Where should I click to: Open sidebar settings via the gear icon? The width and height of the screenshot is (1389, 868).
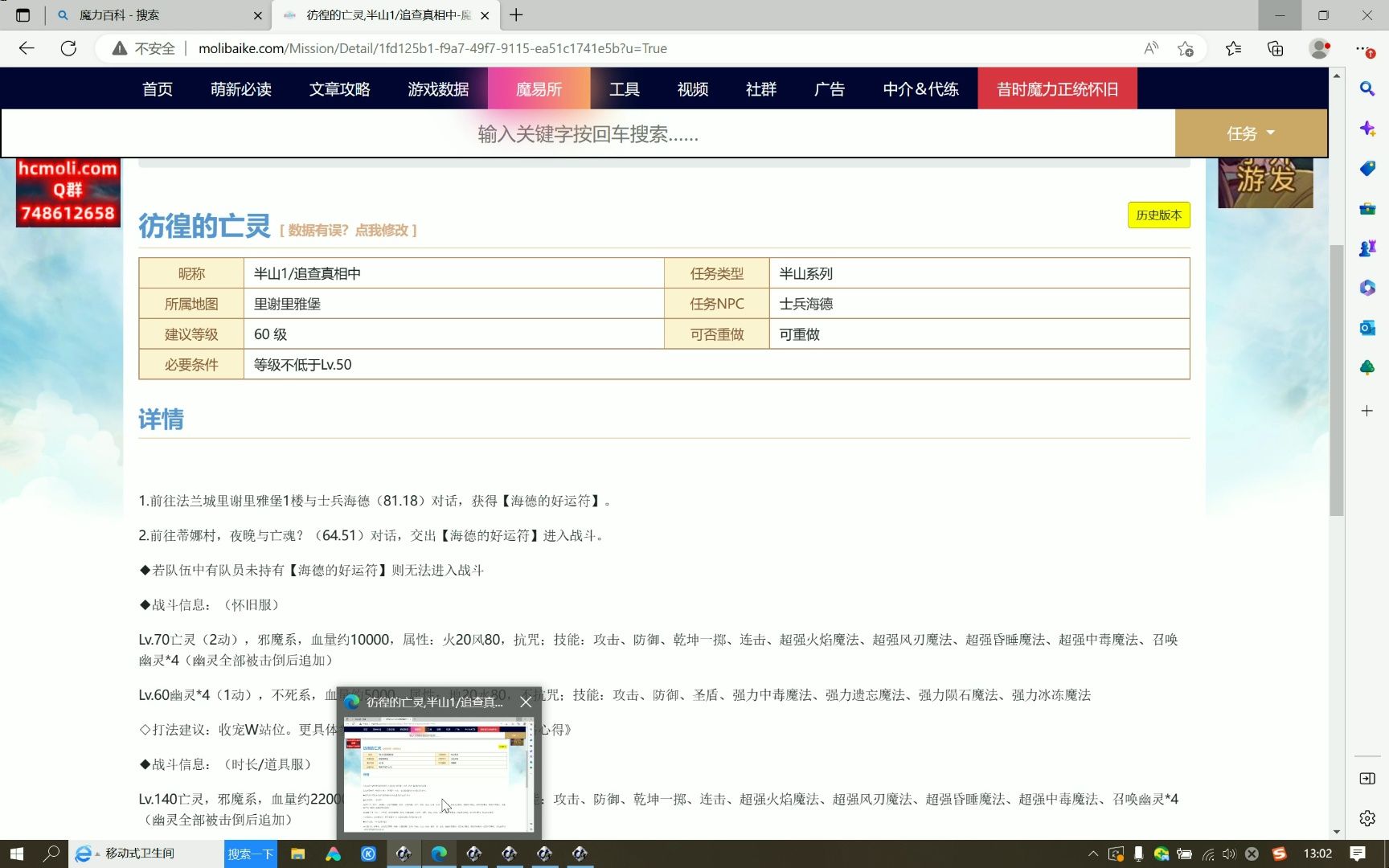[1366, 817]
